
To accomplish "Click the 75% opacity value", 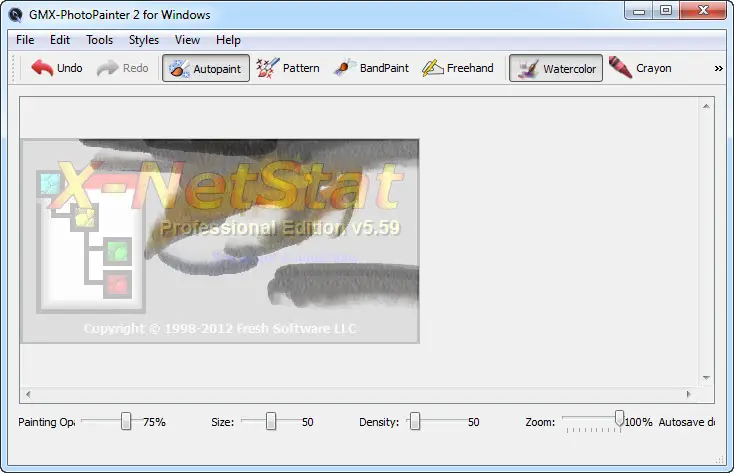I will pyautogui.click(x=154, y=422).
